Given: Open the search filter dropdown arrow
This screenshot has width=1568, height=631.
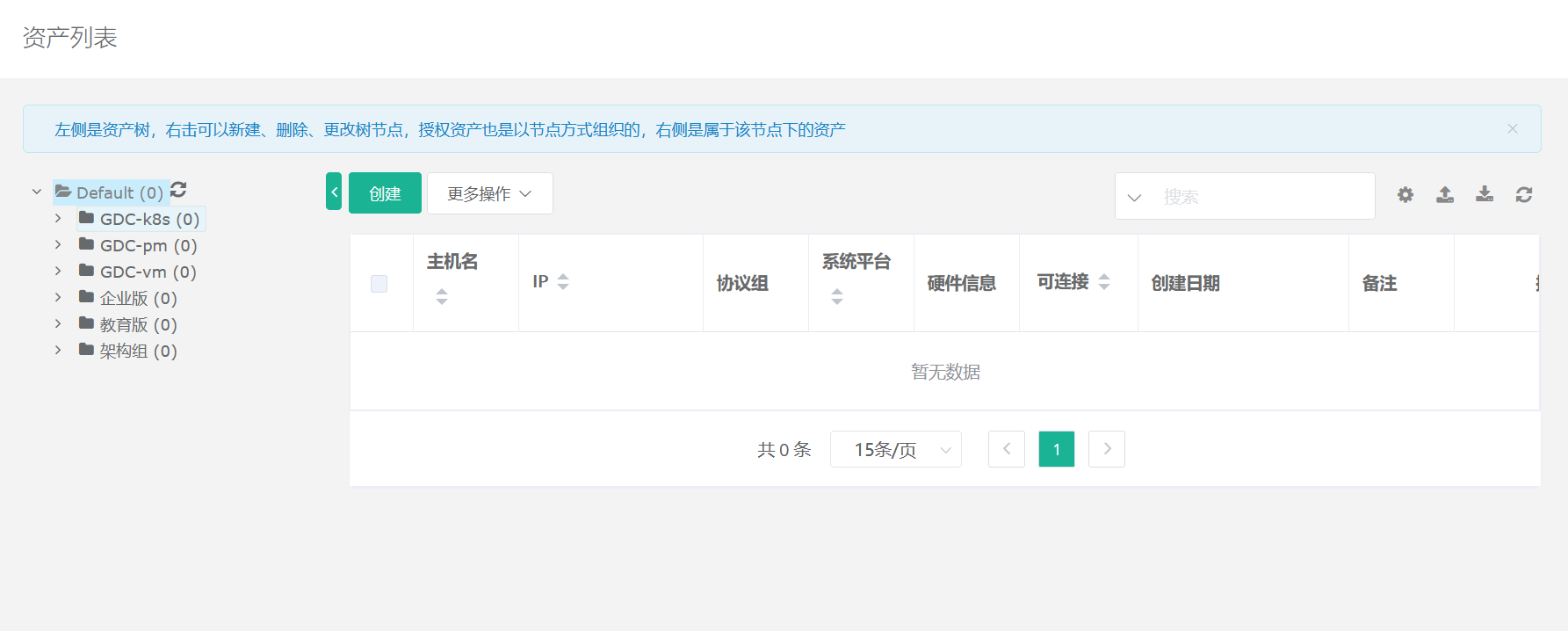Looking at the screenshot, I should pyautogui.click(x=1134, y=197).
